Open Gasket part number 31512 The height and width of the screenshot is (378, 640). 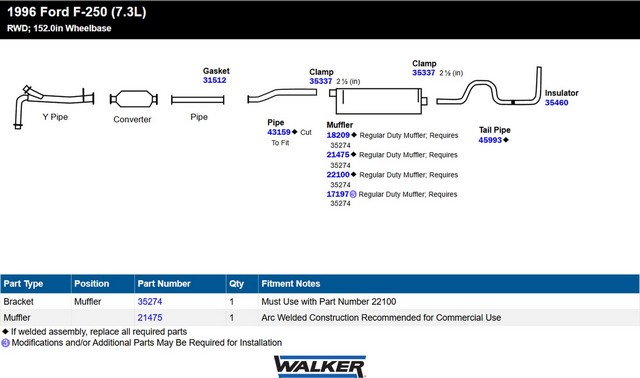pyautogui.click(x=215, y=80)
